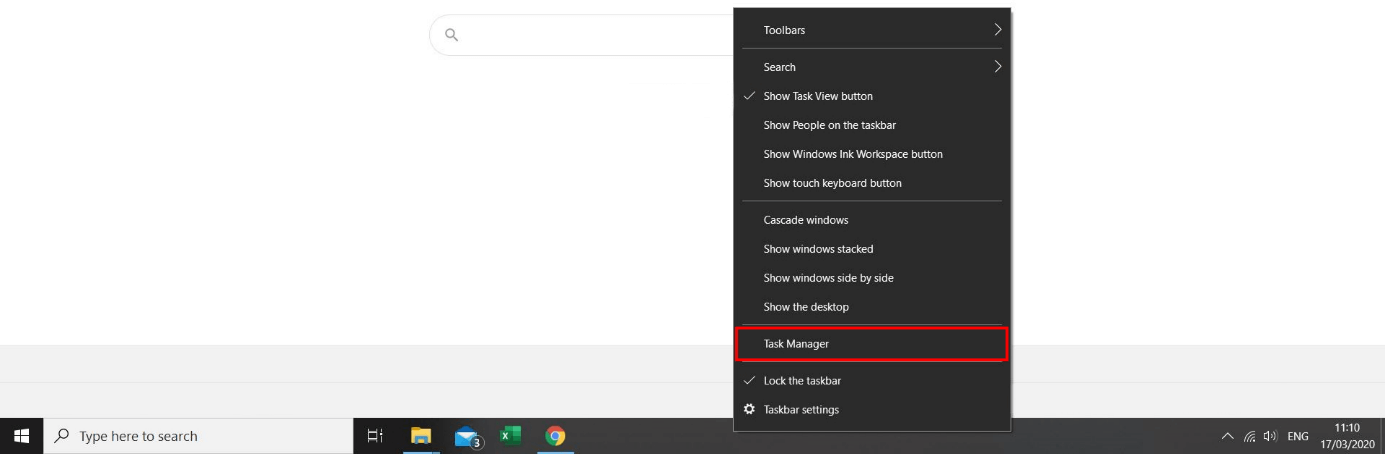Screen dimensions: 1385x454
Task: Switch to Google Chrome on the taskbar
Action: tap(555, 436)
